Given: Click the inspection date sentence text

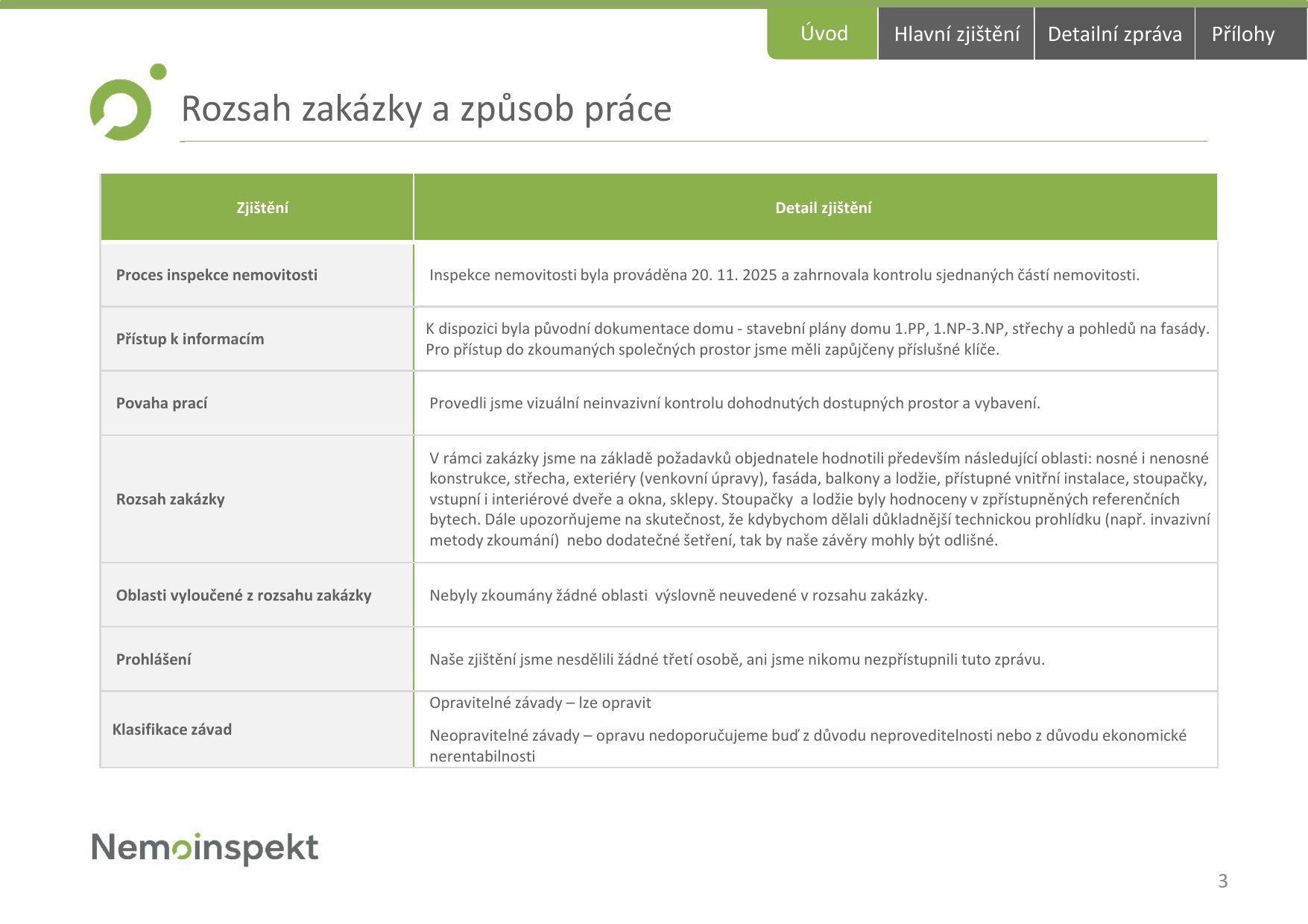Looking at the screenshot, I should (x=784, y=275).
